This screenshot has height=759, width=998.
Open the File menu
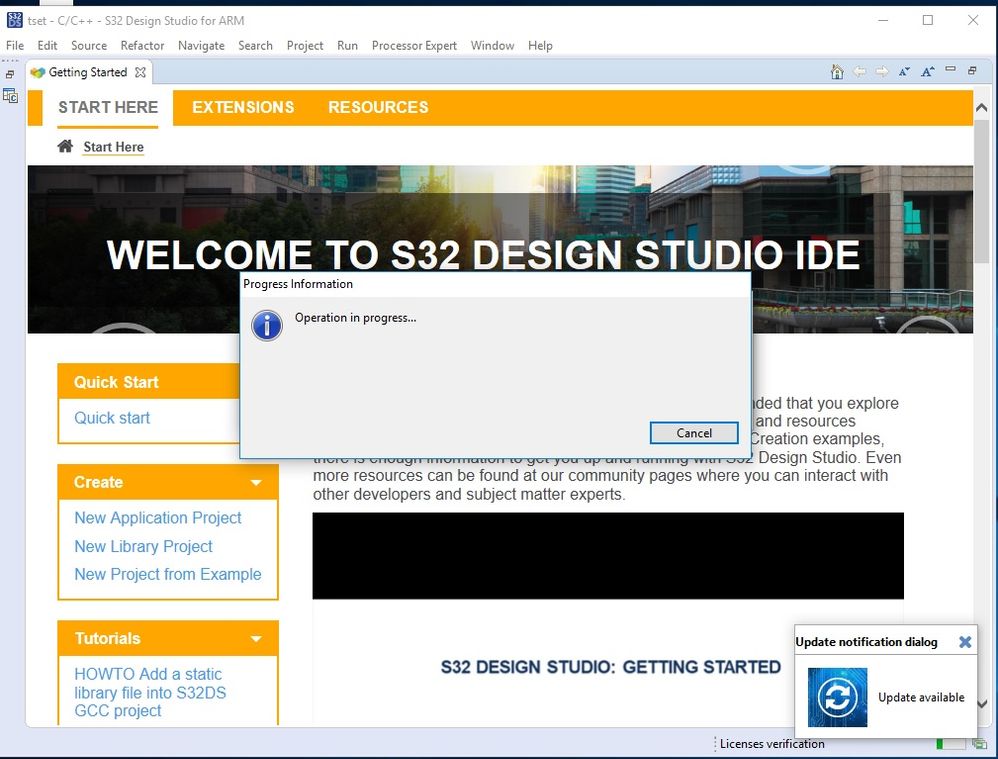tap(15, 46)
